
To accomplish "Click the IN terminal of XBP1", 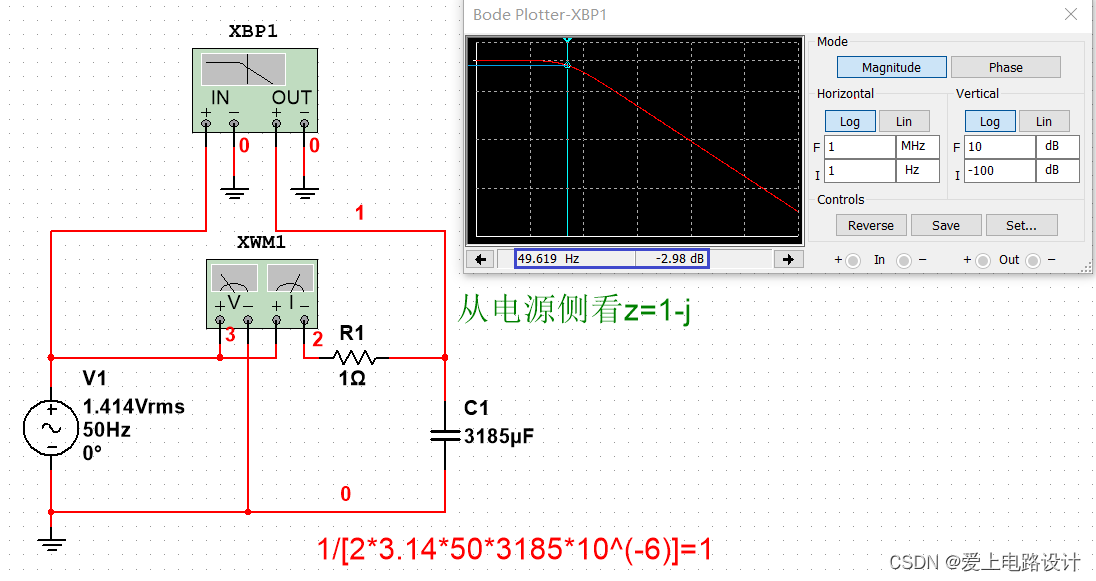I will (x=207, y=122).
